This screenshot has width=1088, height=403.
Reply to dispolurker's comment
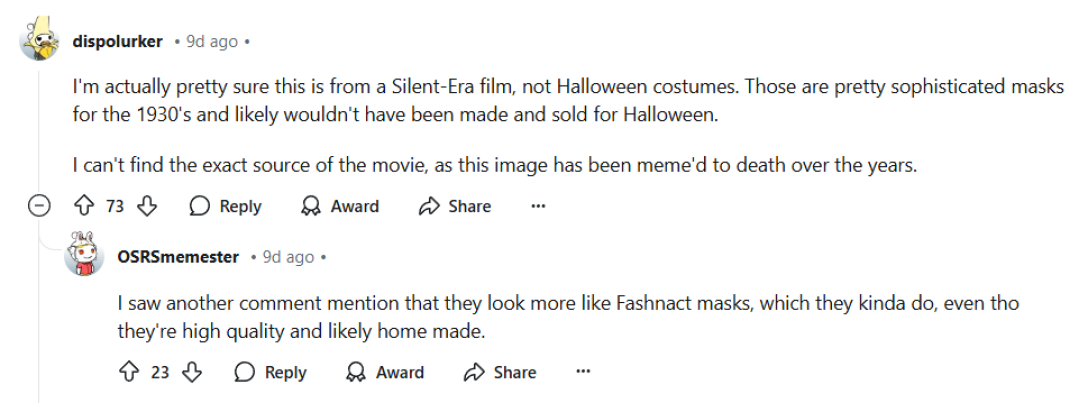tap(226, 206)
